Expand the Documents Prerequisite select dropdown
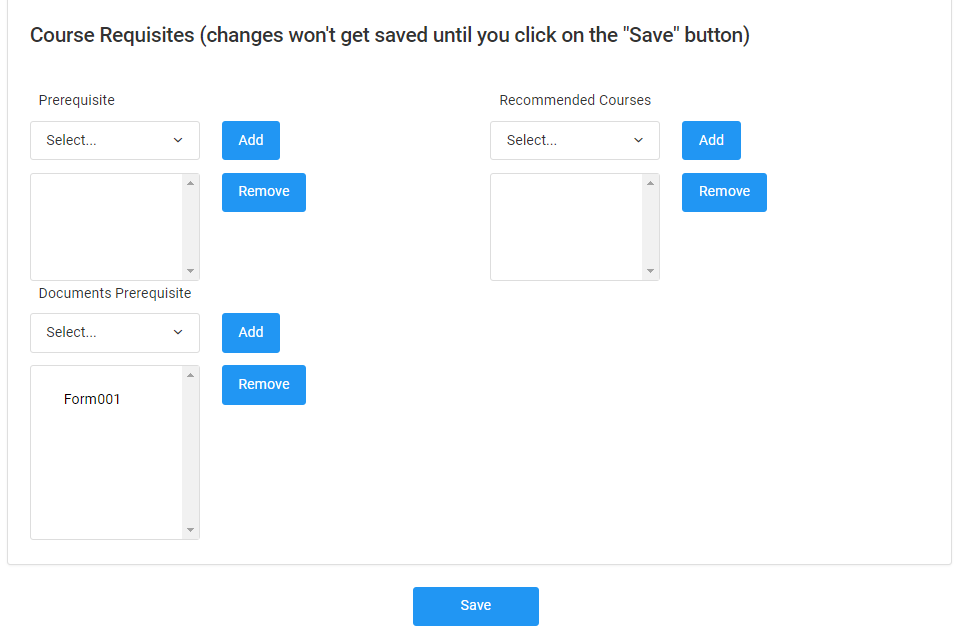Image resolution: width=958 pixels, height=627 pixels. click(x=114, y=333)
